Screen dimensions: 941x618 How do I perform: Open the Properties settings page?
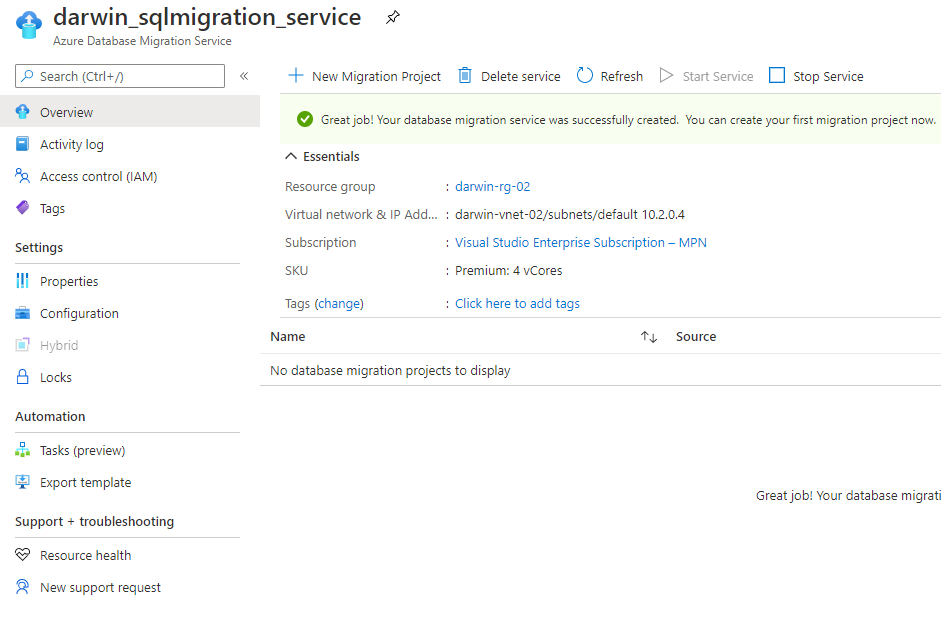point(69,282)
